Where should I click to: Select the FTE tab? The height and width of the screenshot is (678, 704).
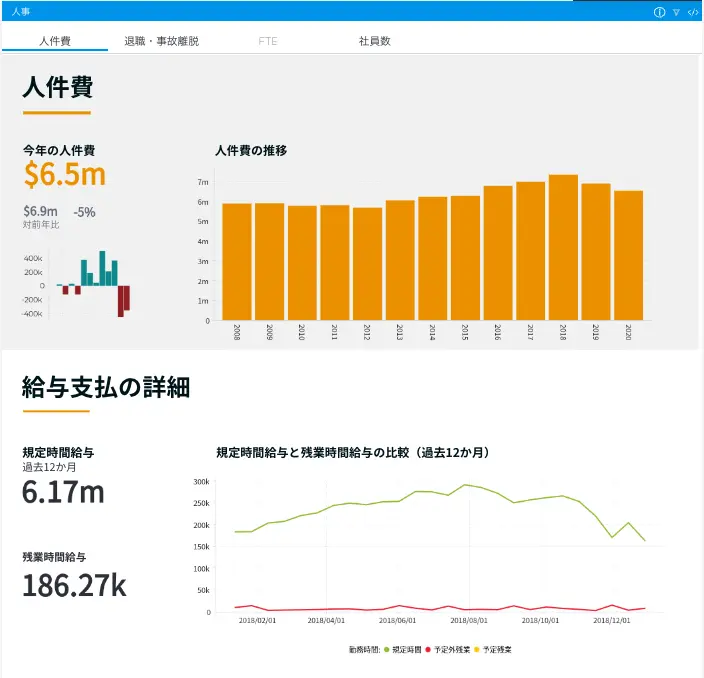[267, 42]
